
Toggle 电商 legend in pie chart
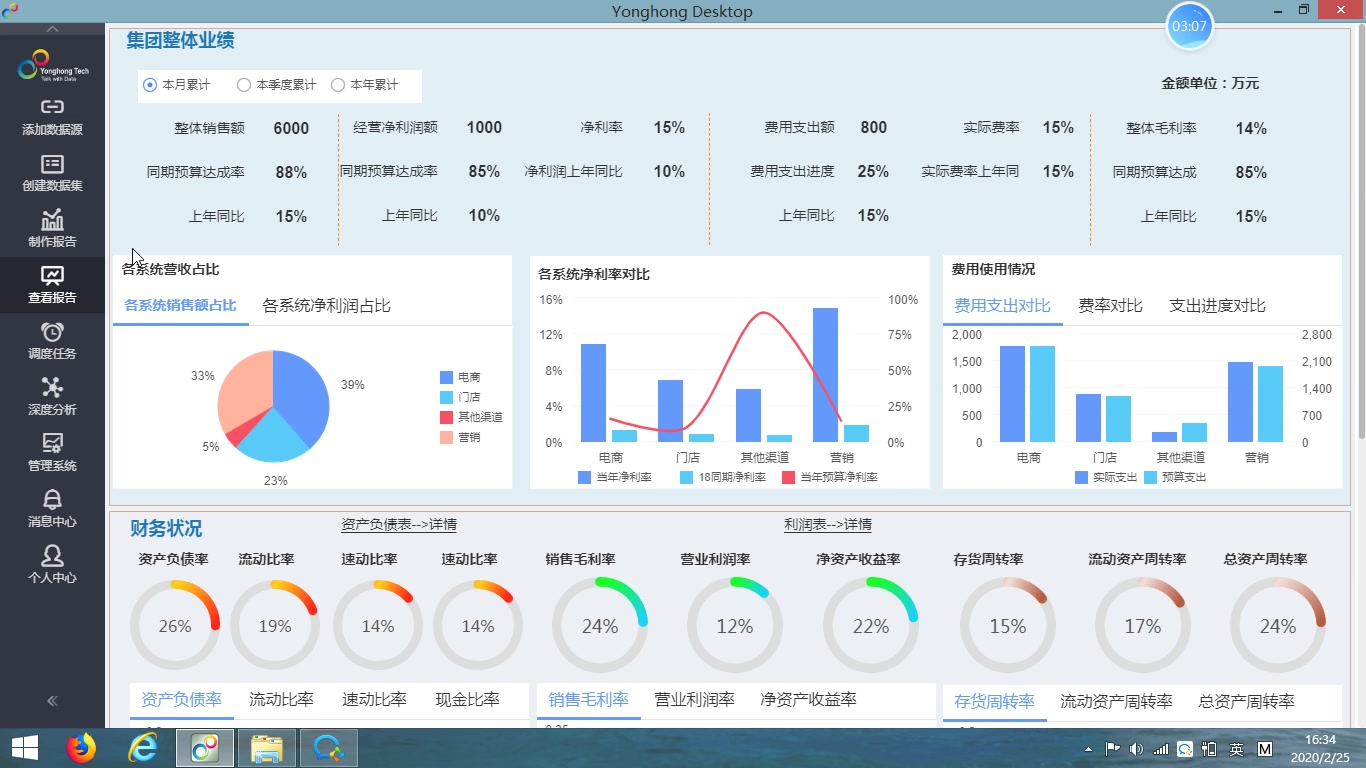pos(460,377)
